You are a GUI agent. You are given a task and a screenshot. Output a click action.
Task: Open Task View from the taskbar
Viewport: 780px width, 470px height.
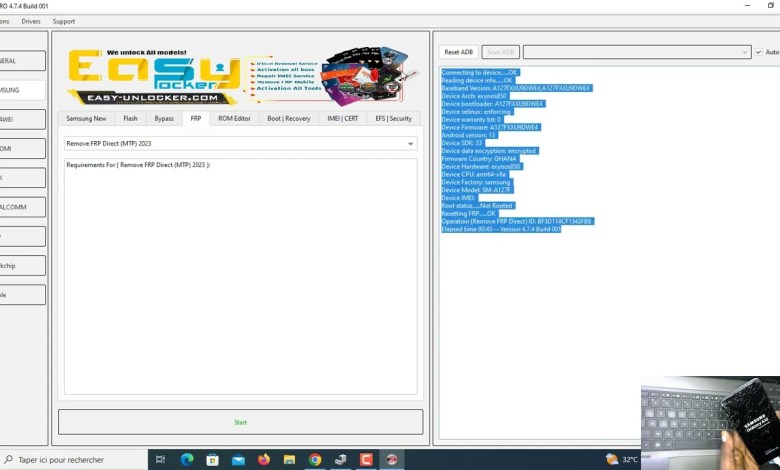(160, 460)
